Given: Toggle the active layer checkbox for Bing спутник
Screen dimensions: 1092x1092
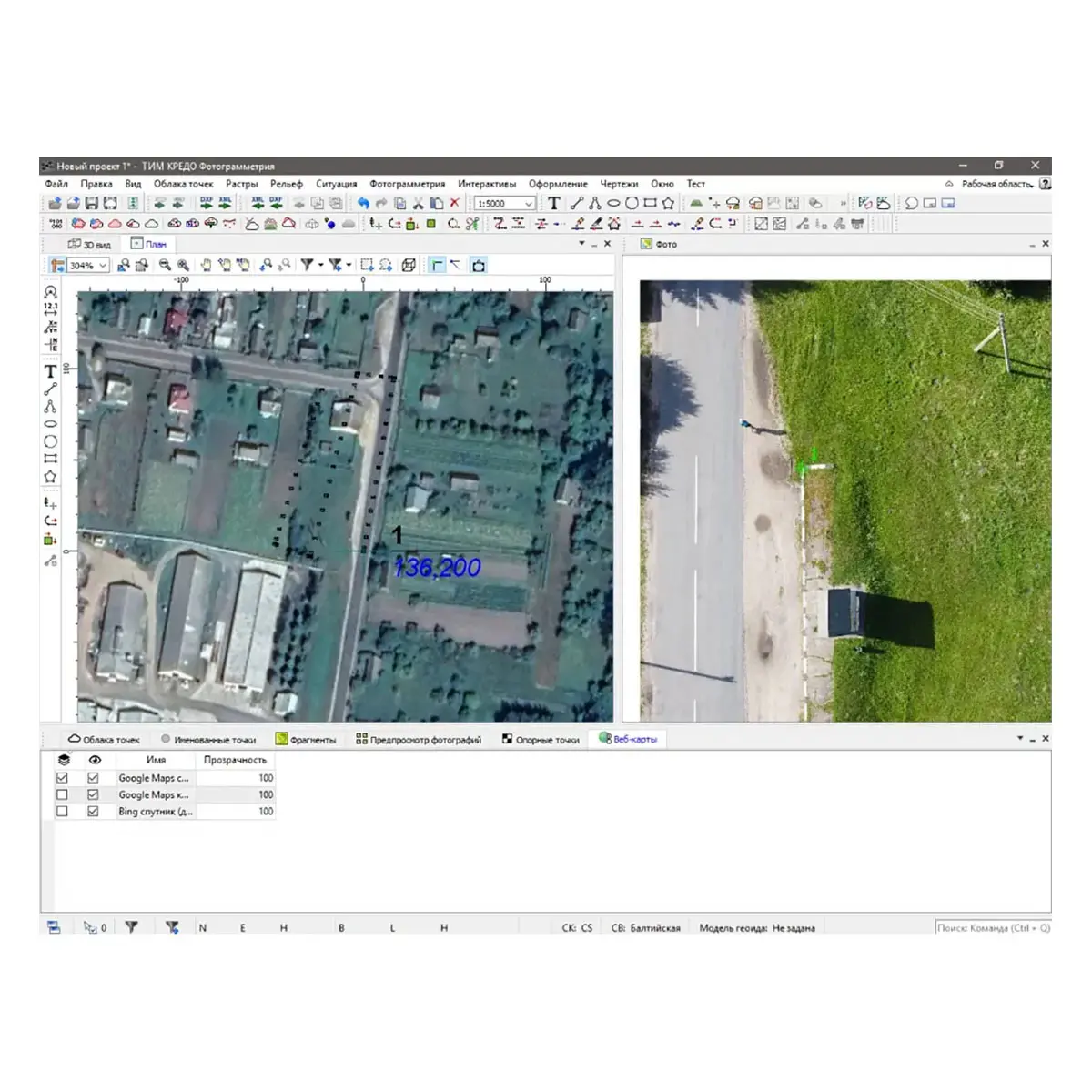Looking at the screenshot, I should (62, 811).
